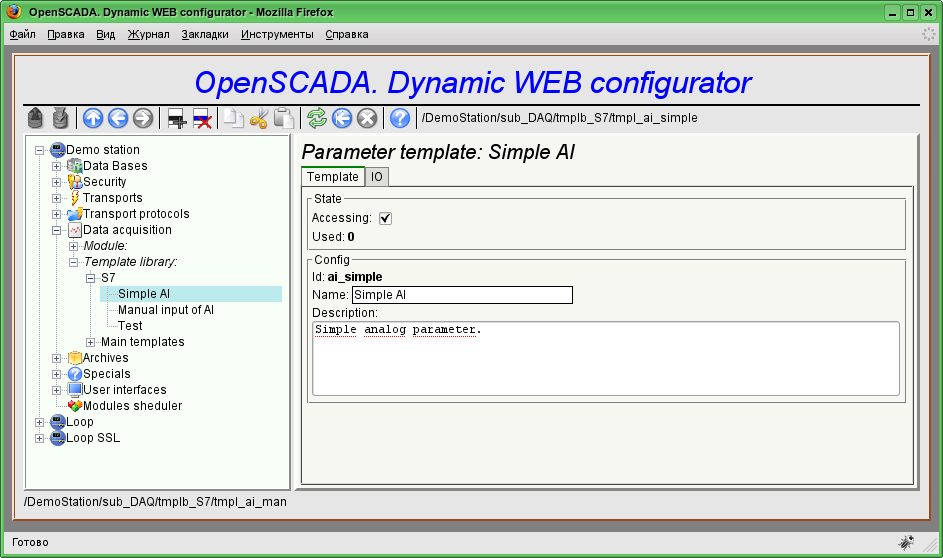Click the Archives folder icon

coord(75,358)
